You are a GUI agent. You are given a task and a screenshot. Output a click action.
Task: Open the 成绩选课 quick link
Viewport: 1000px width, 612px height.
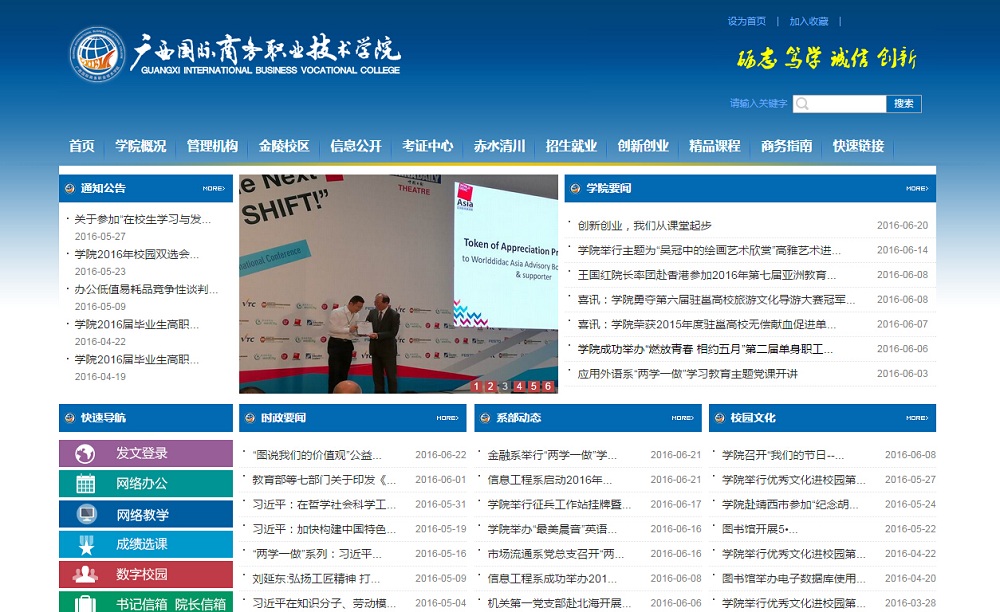tap(146, 544)
